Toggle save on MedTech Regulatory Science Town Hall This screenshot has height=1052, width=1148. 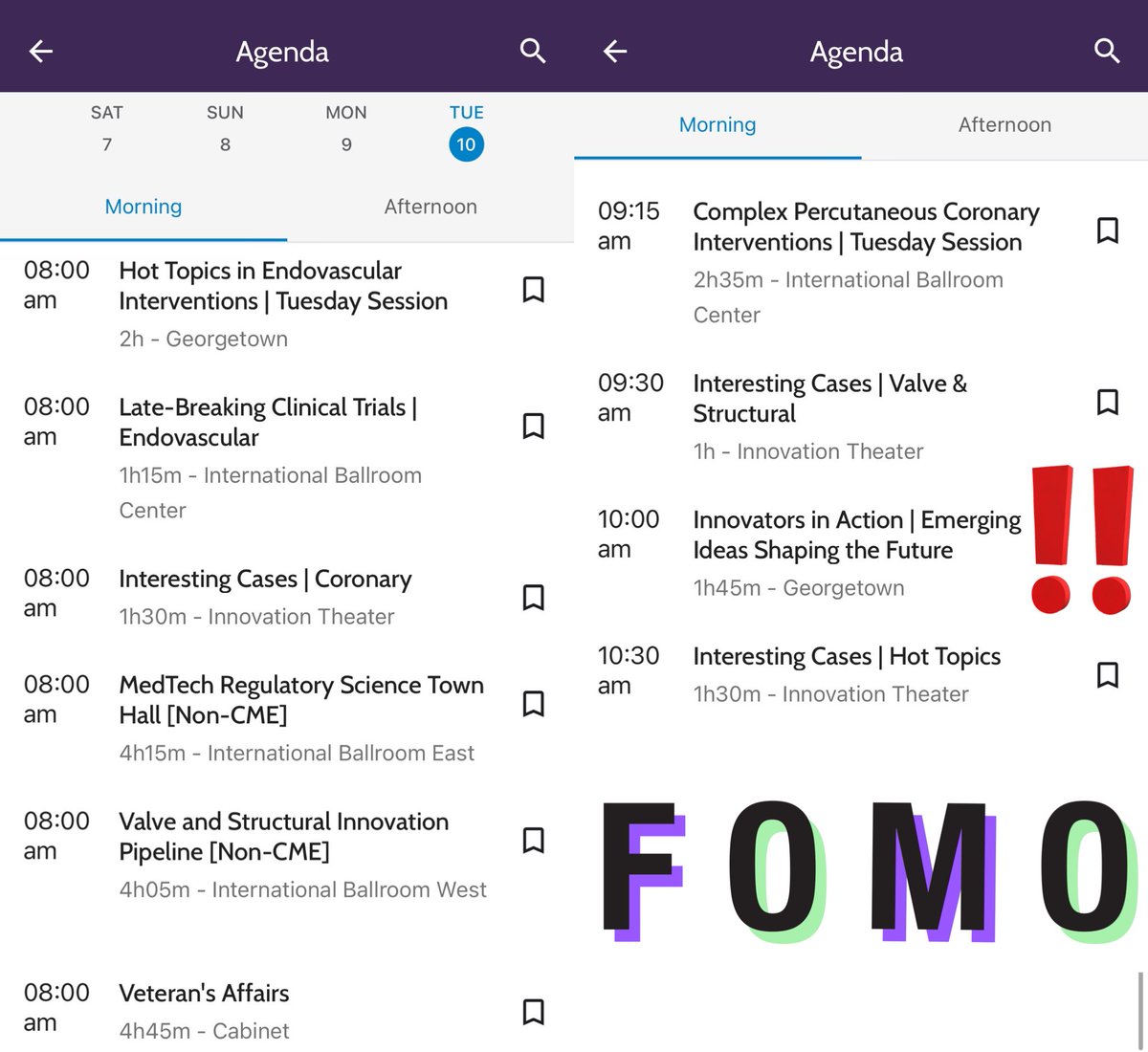(534, 704)
